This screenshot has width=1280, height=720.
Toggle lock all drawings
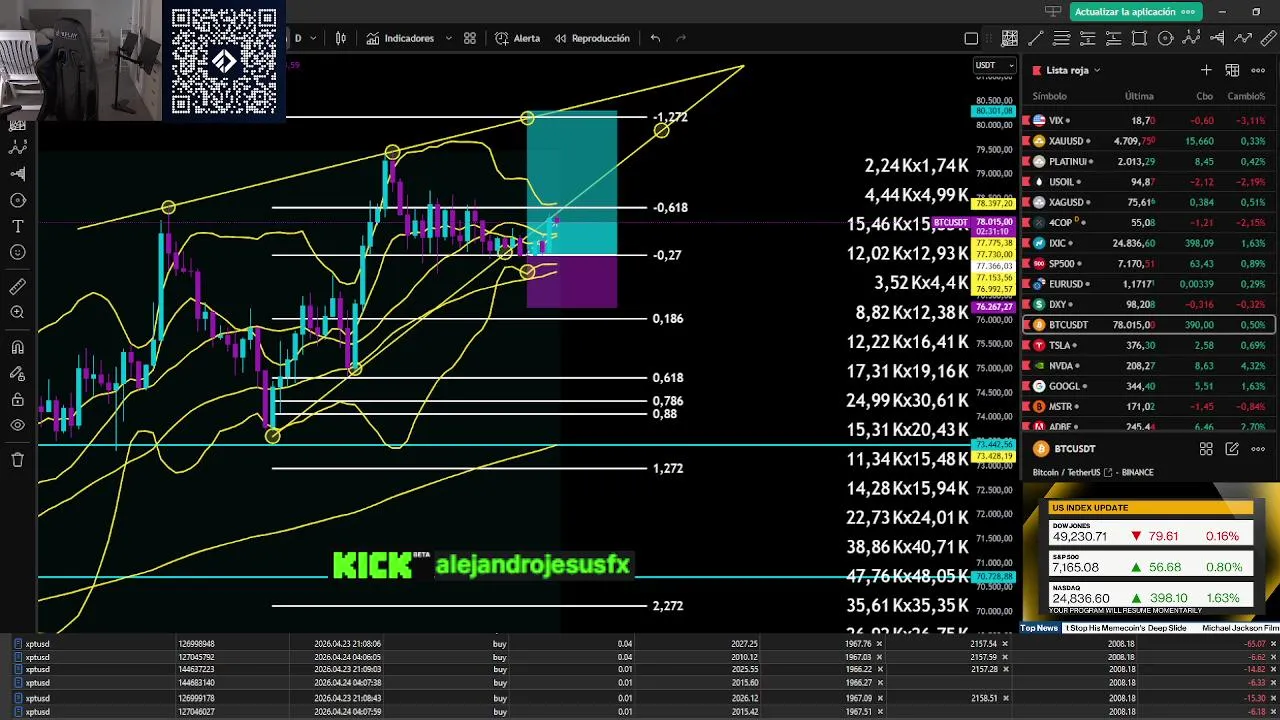tap(17, 400)
